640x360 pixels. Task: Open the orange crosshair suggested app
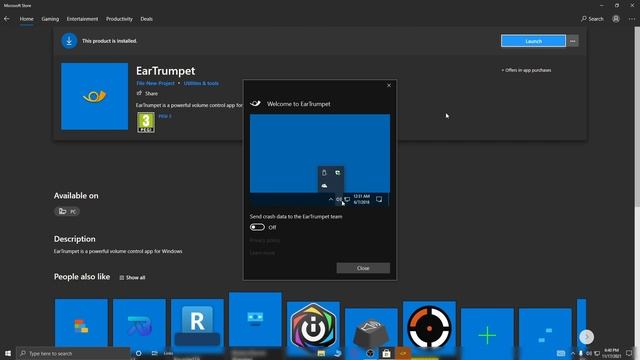tap(429, 325)
